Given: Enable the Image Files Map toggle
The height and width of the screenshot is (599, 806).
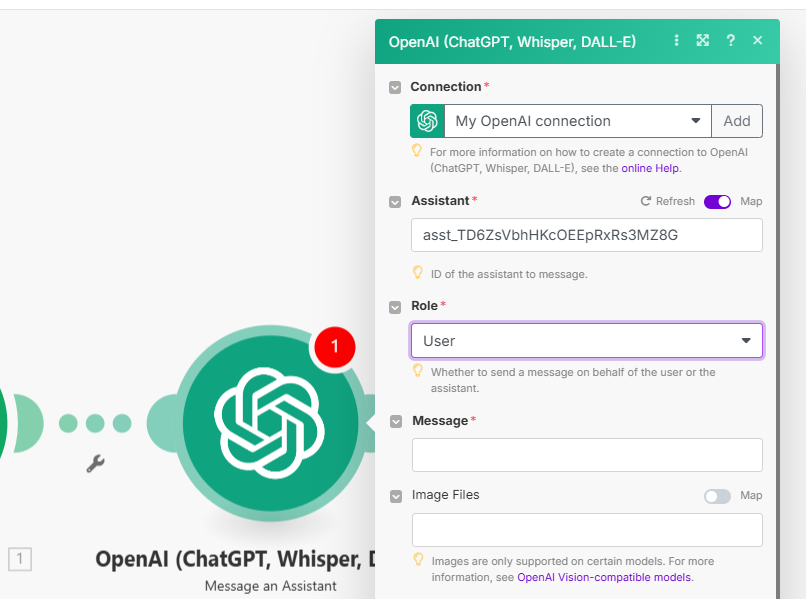Looking at the screenshot, I should (x=718, y=496).
